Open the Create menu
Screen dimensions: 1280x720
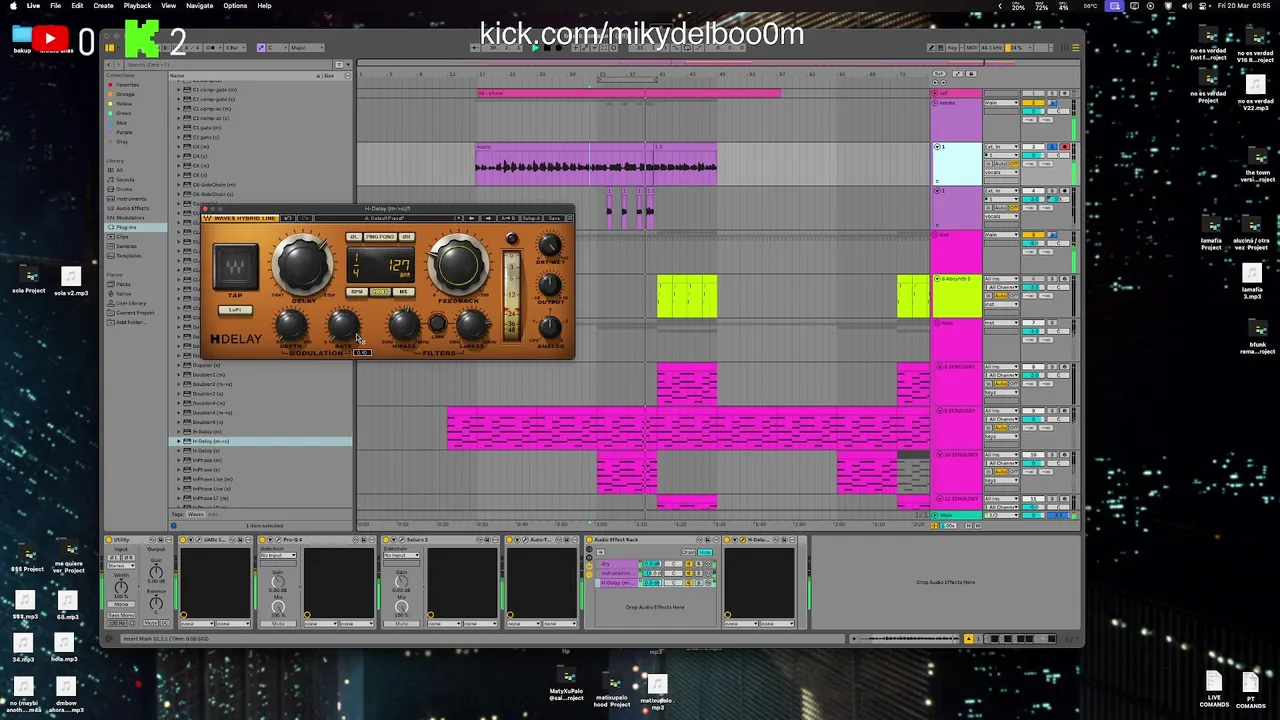point(103,5)
